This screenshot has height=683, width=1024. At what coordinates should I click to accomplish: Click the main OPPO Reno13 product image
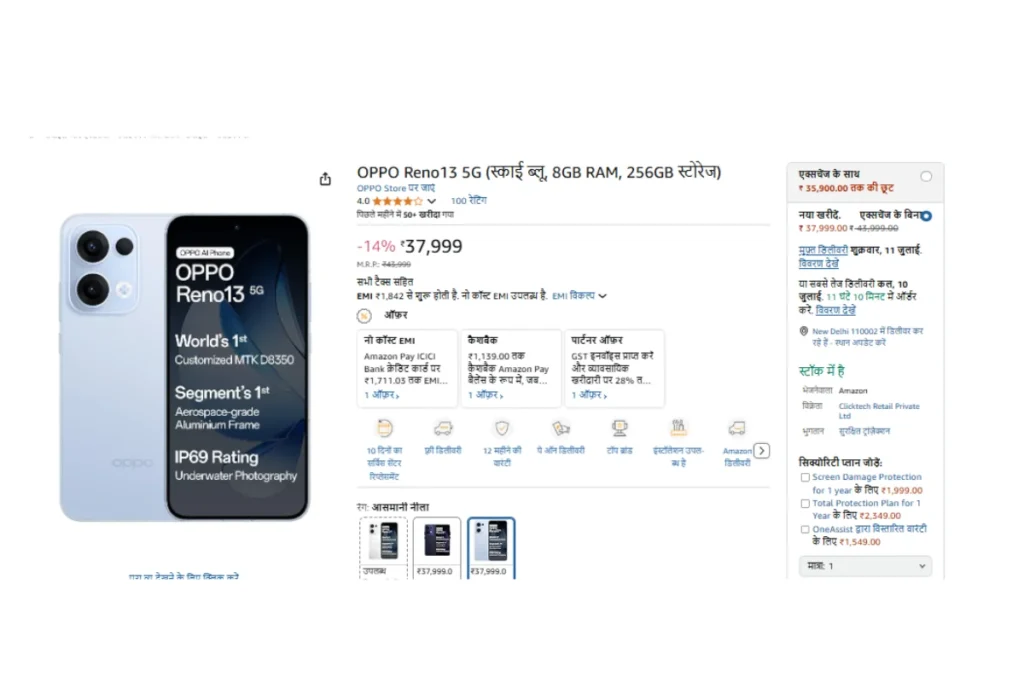(184, 366)
